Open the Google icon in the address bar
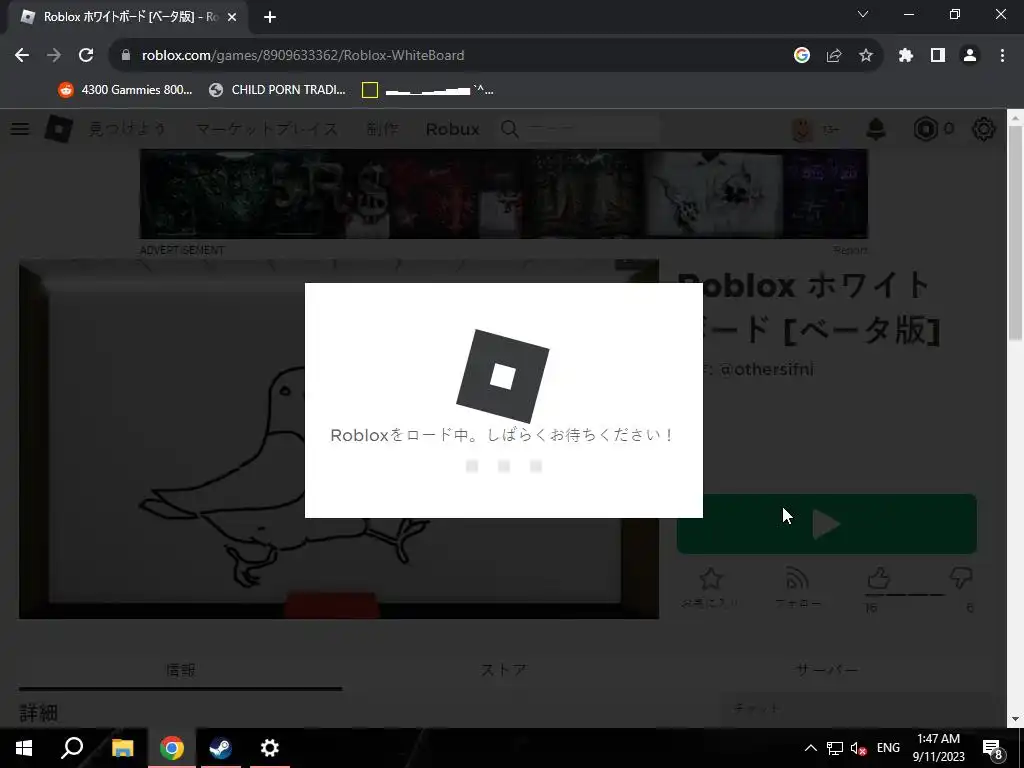This screenshot has width=1024, height=768. coord(802,56)
